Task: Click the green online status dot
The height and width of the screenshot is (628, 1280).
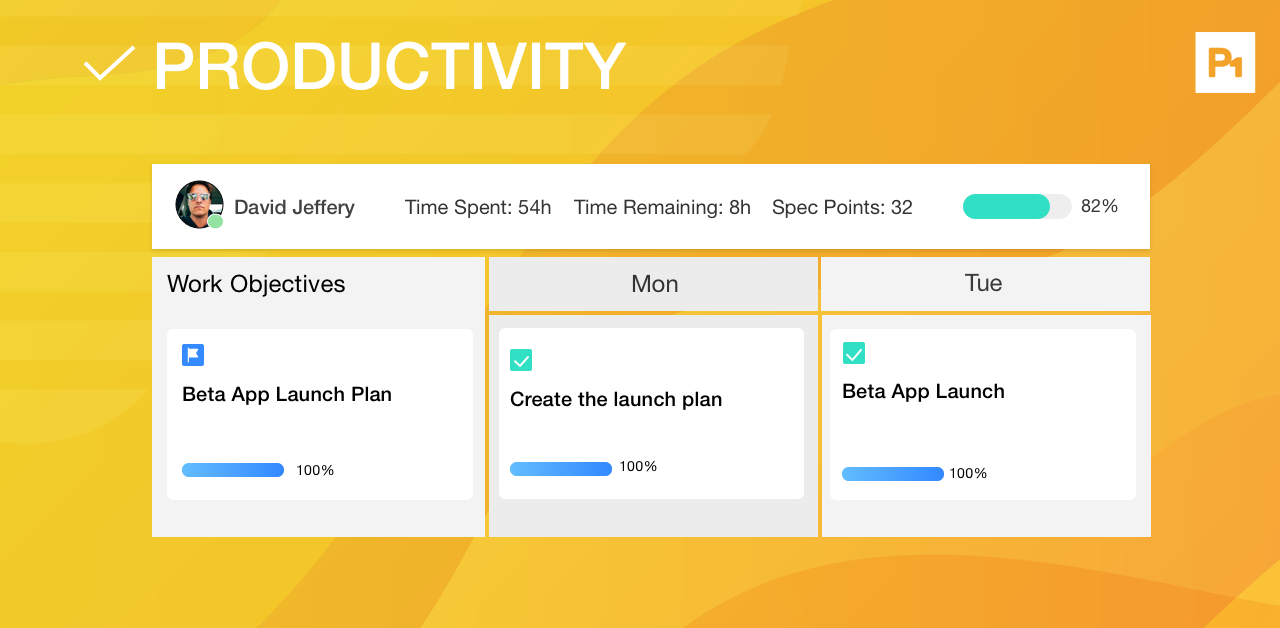Action: pos(215,221)
